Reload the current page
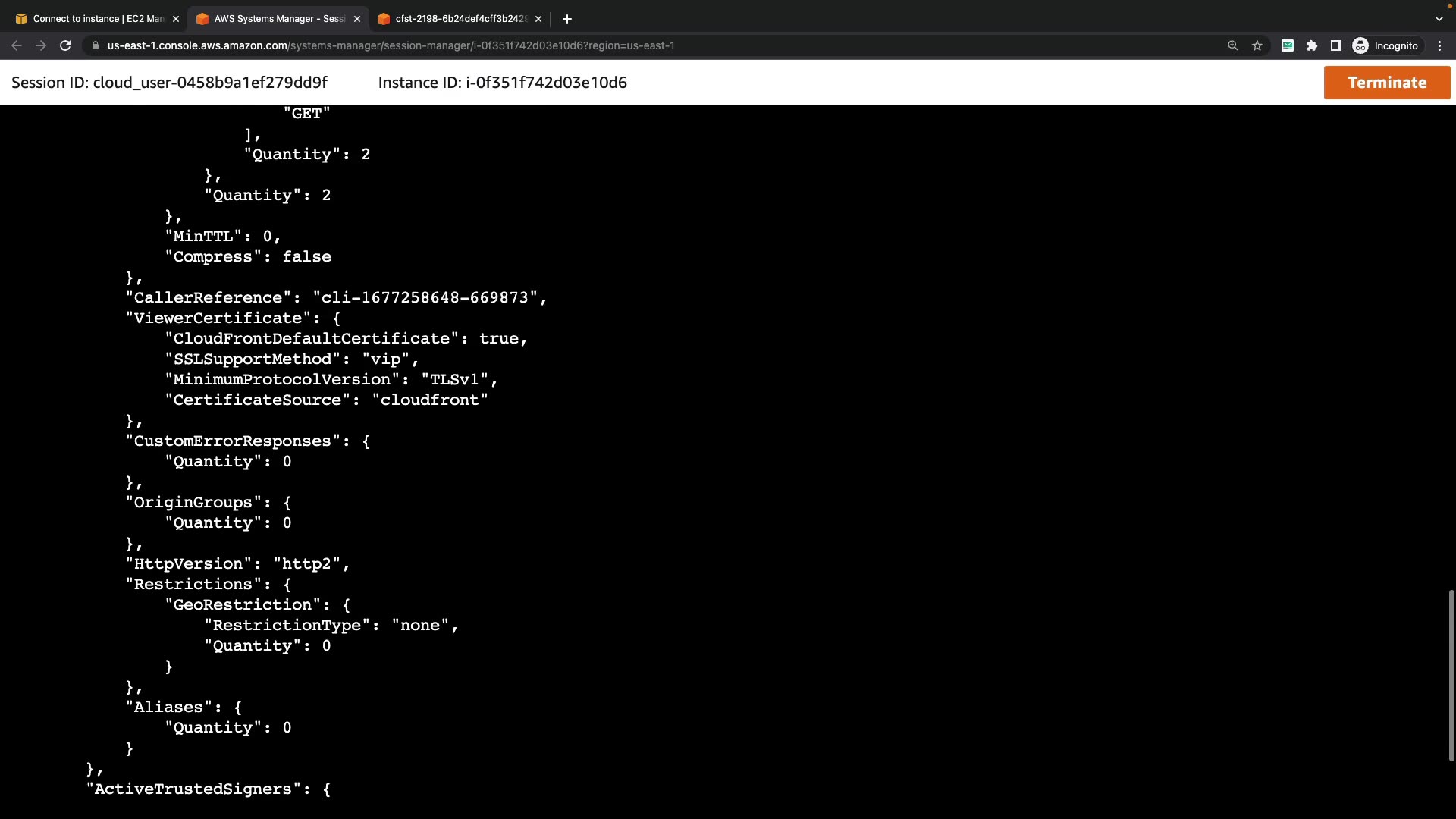Viewport: 1456px width, 819px height. click(65, 45)
